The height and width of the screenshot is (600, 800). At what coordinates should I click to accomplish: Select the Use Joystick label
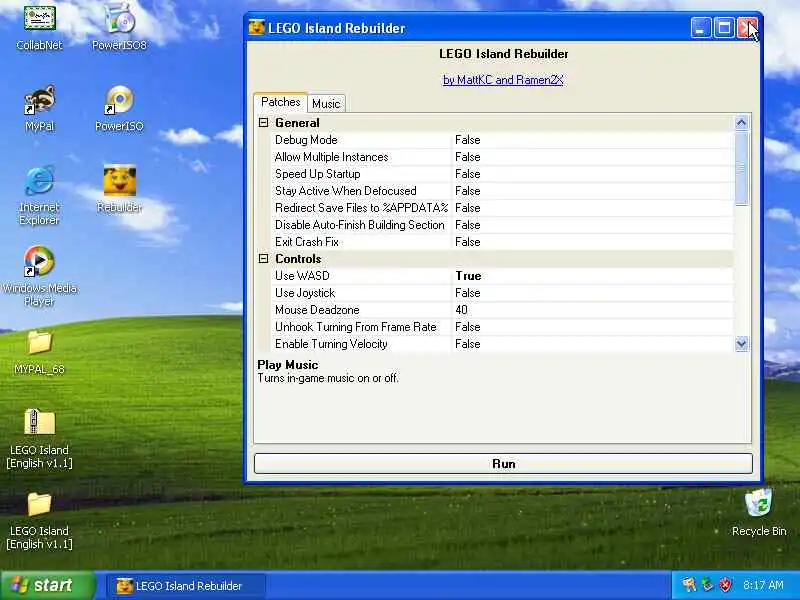[305, 293]
